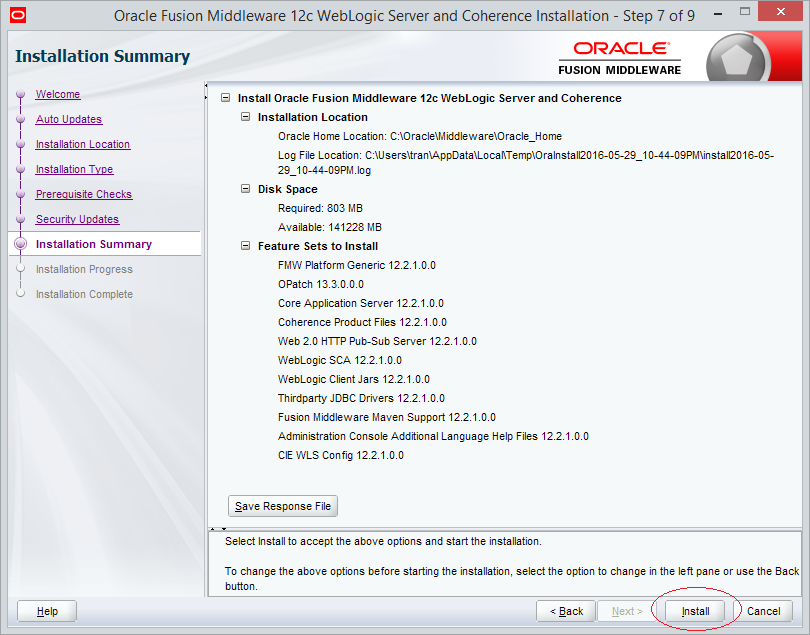Select Core Application Server 12.2.1.0.0 row
The height and width of the screenshot is (635, 810).
coord(361,303)
